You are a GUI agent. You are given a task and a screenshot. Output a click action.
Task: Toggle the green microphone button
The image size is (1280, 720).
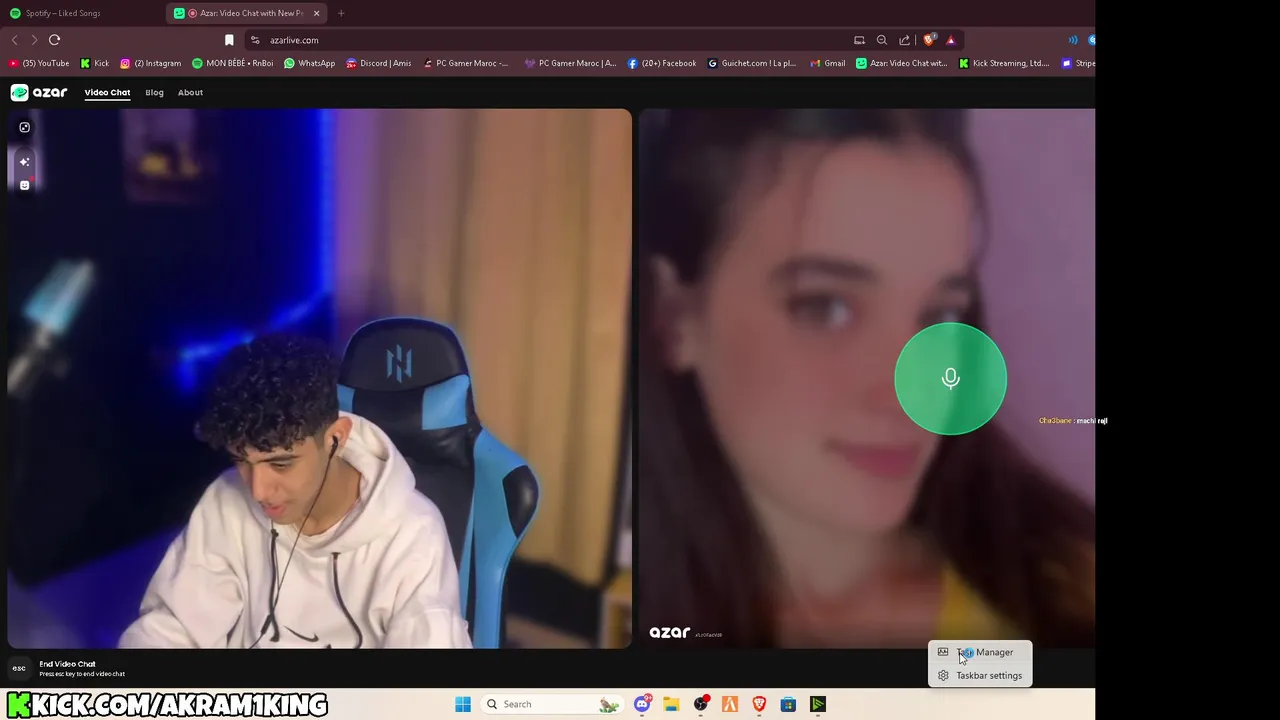[x=950, y=378]
